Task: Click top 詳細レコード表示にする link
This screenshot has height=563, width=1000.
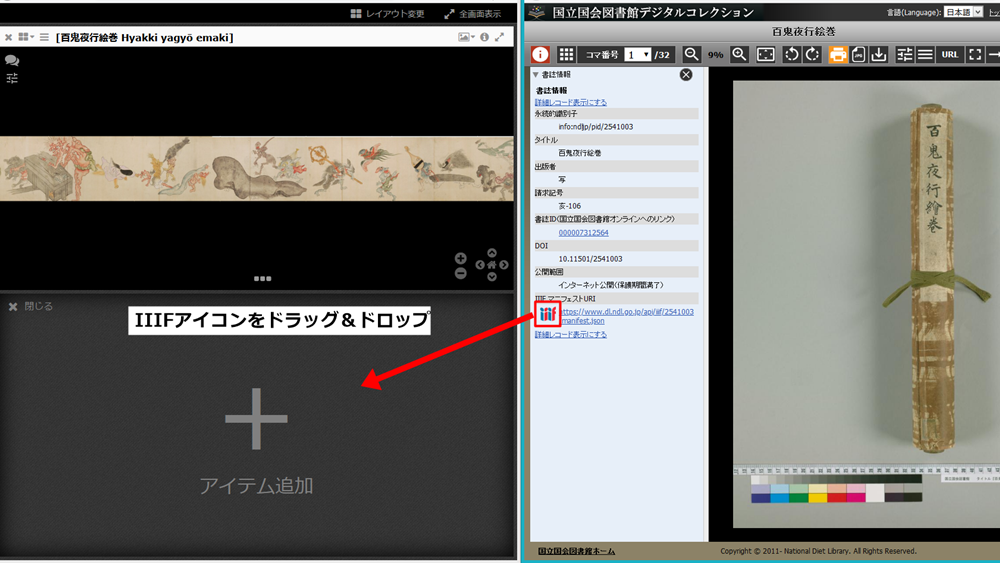Action: (571, 102)
